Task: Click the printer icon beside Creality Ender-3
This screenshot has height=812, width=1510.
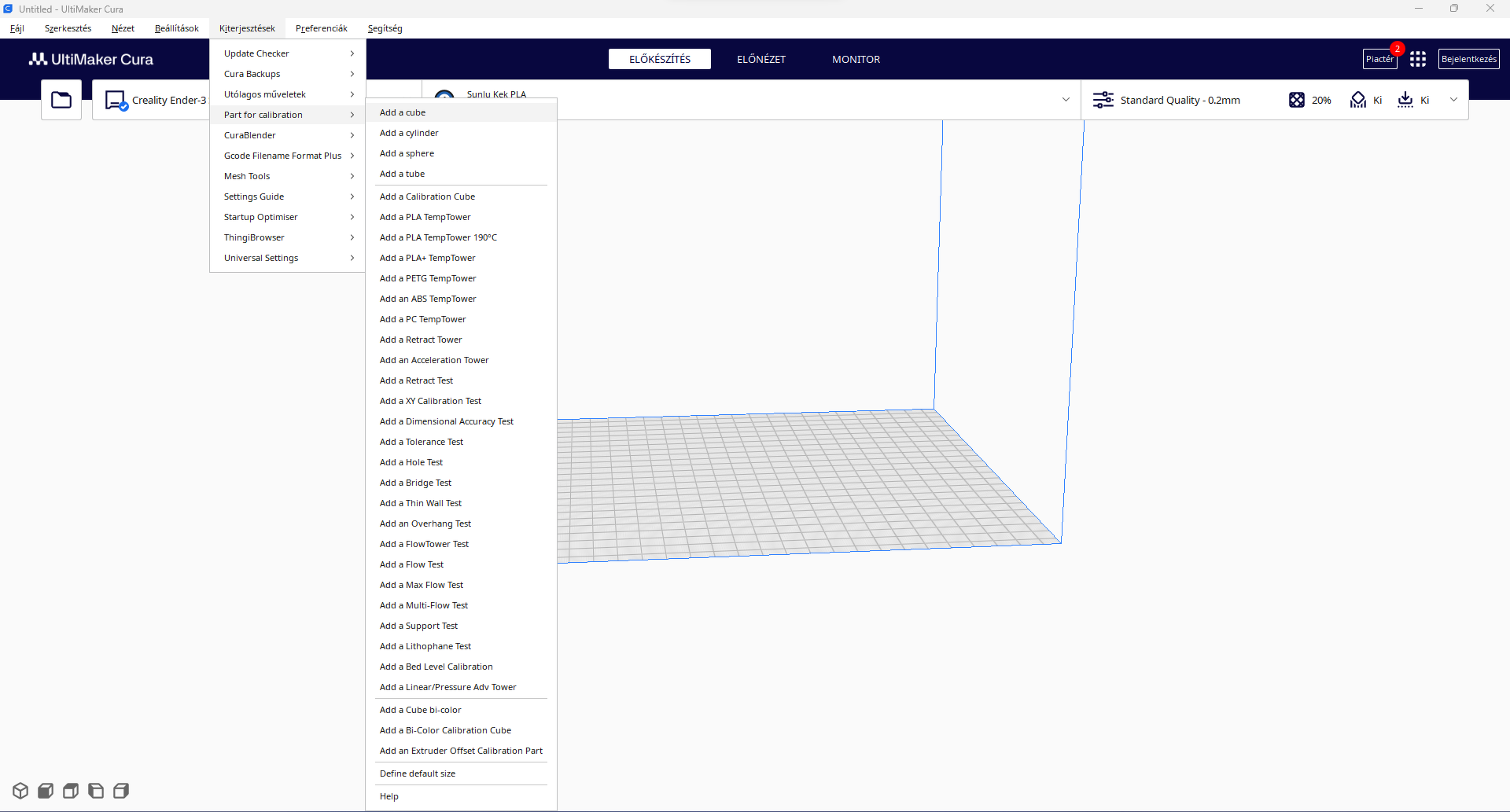Action: pos(116,101)
